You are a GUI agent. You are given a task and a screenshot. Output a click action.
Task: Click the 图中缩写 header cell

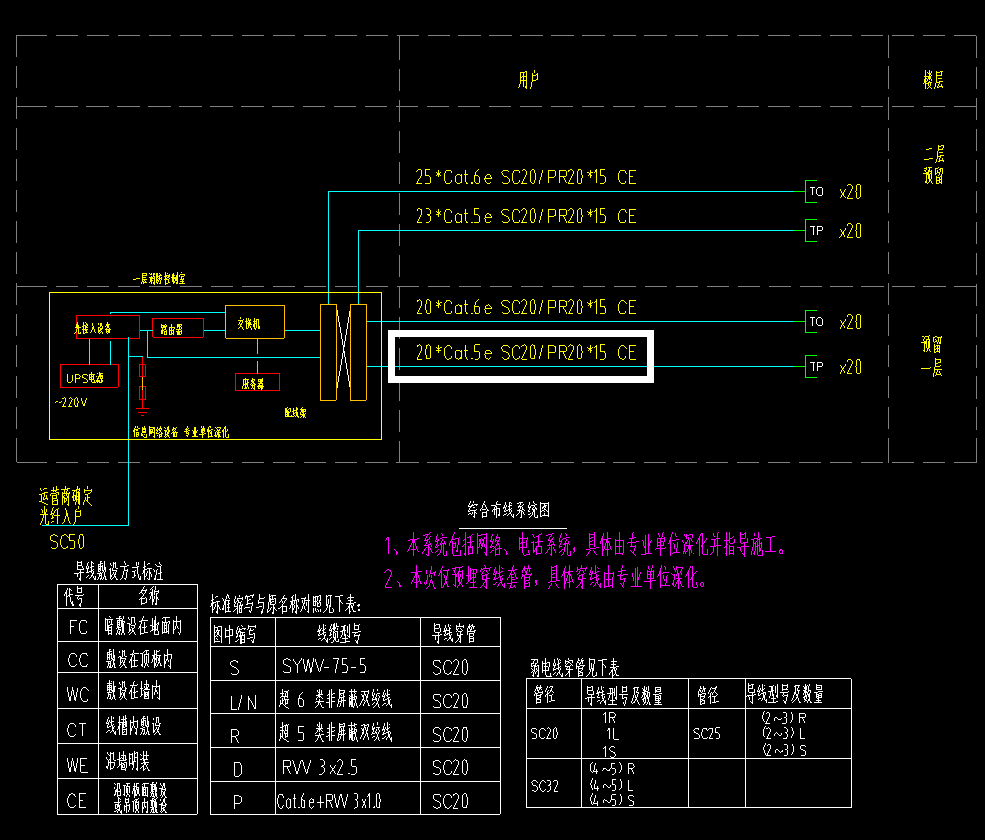point(243,633)
